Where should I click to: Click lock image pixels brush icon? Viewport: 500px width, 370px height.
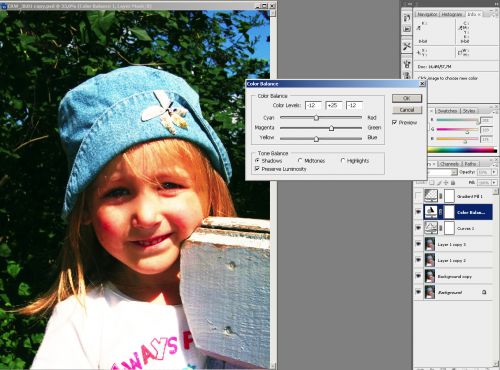pos(439,183)
